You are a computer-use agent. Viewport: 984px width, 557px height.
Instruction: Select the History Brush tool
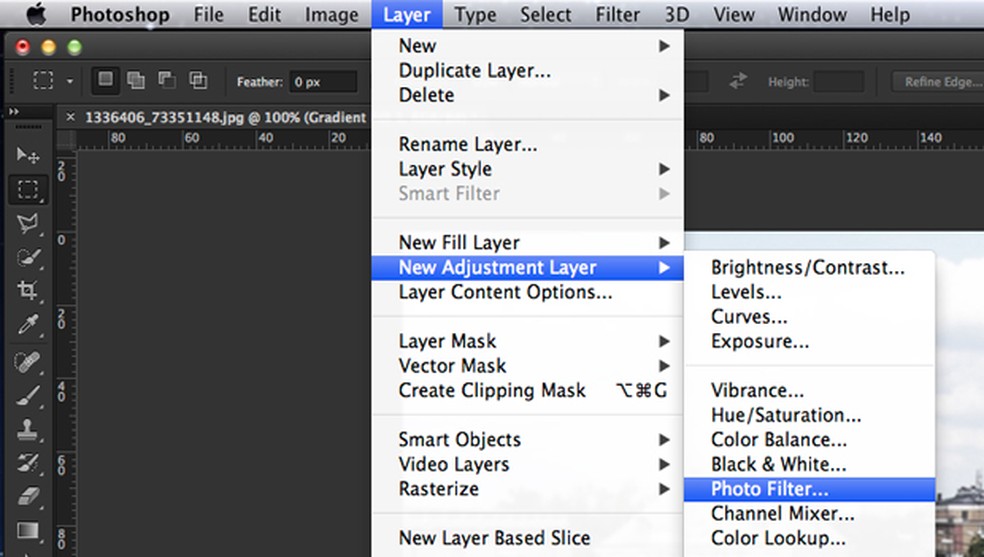(x=28, y=464)
